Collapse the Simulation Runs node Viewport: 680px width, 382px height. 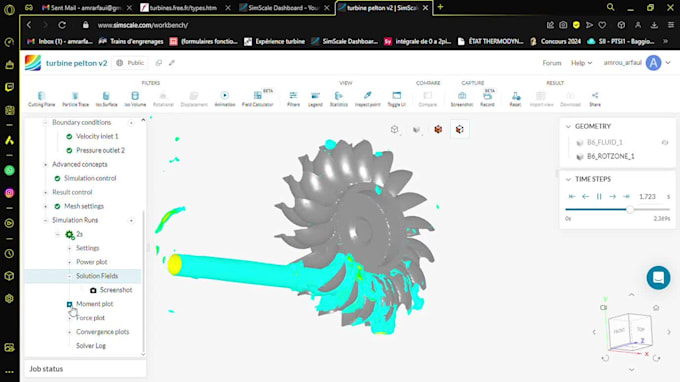tap(45, 220)
